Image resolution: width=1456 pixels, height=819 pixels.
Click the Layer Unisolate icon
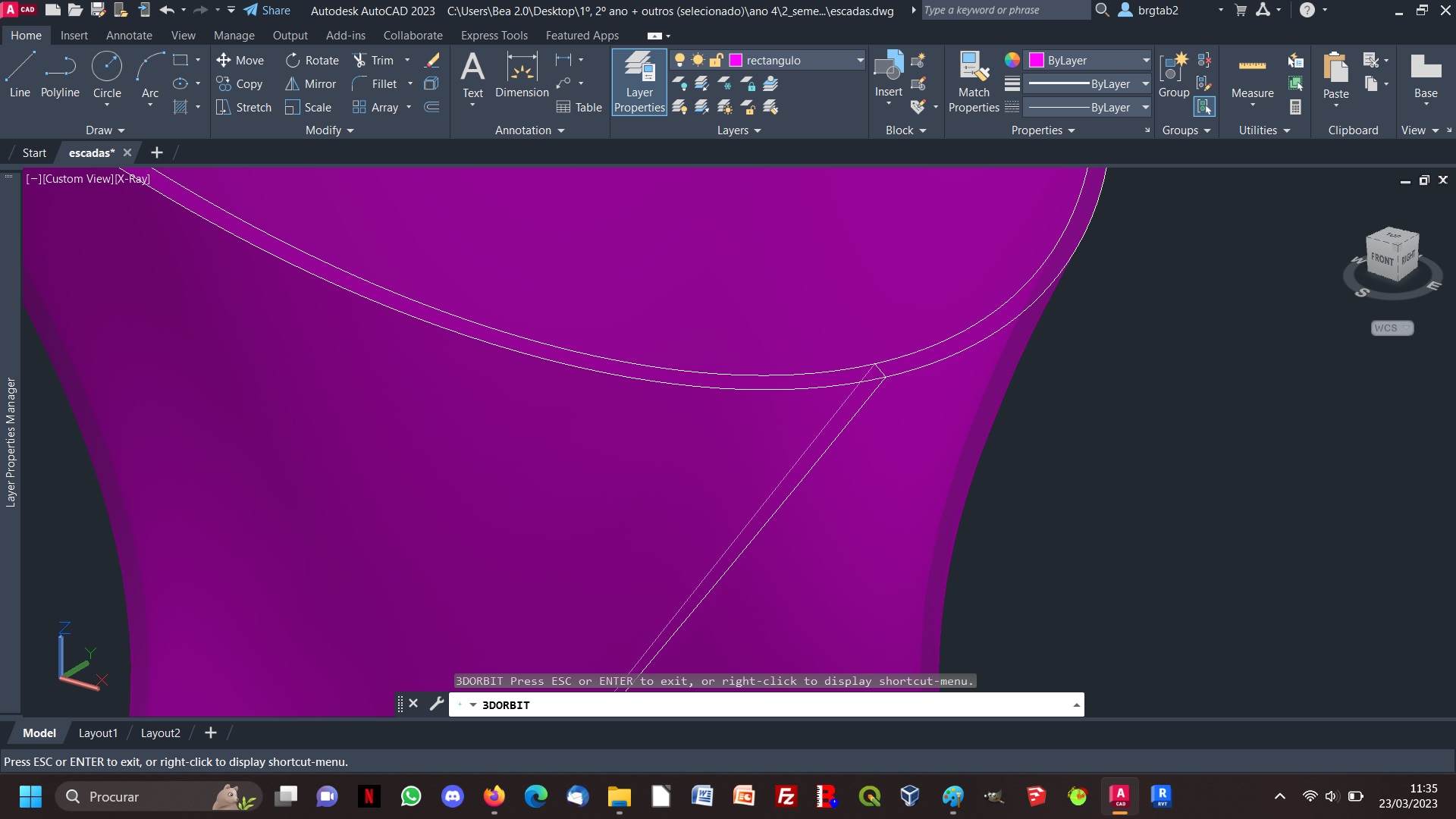tap(702, 107)
